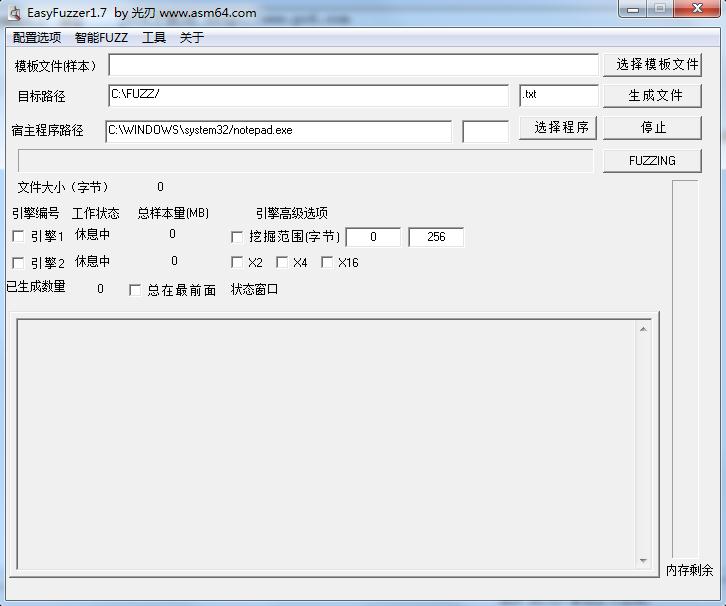Minimize the EasyFuzzer window
This screenshot has width=726, height=606.
click(633, 9)
